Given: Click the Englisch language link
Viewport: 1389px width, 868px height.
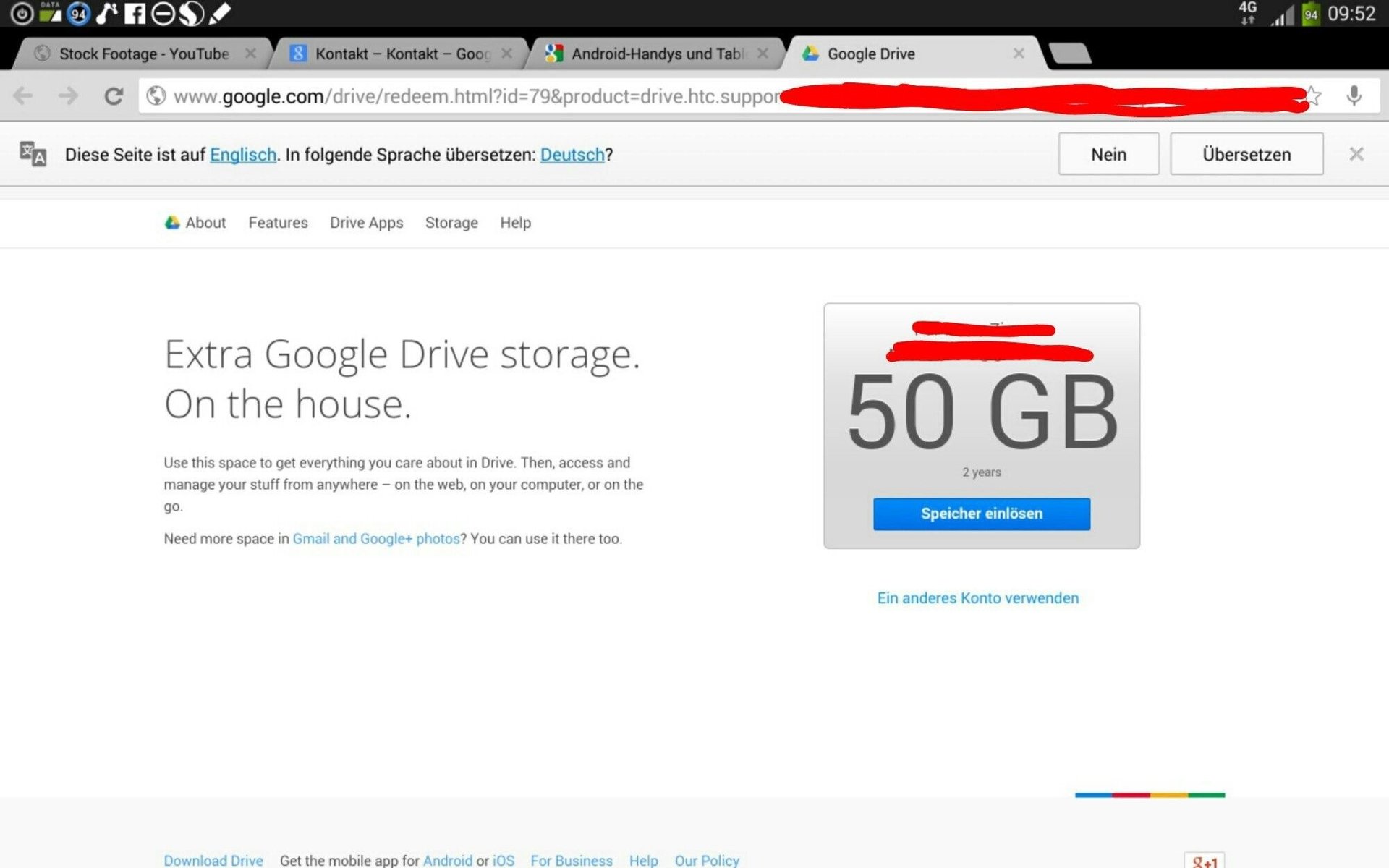Looking at the screenshot, I should (243, 155).
